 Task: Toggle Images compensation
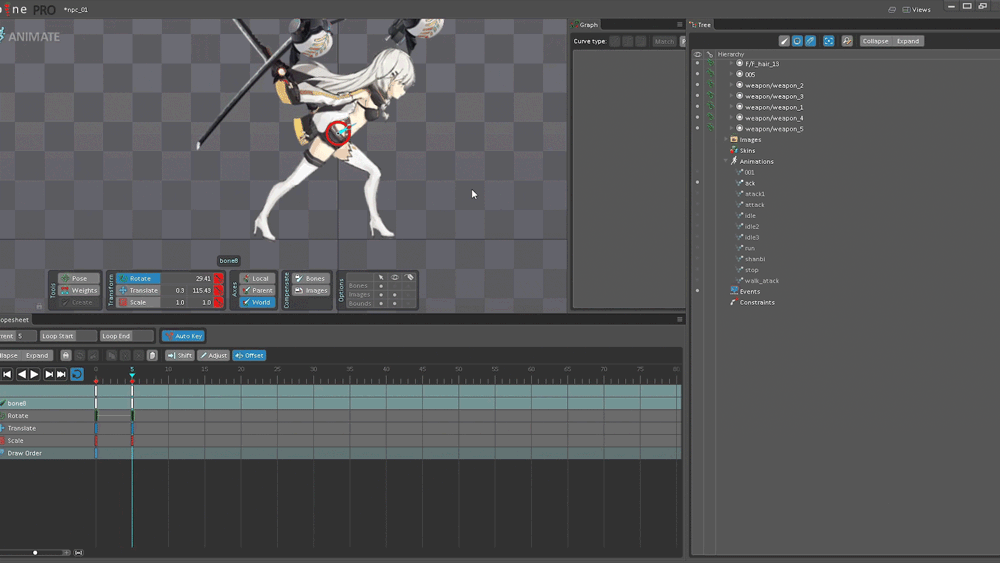tap(311, 290)
